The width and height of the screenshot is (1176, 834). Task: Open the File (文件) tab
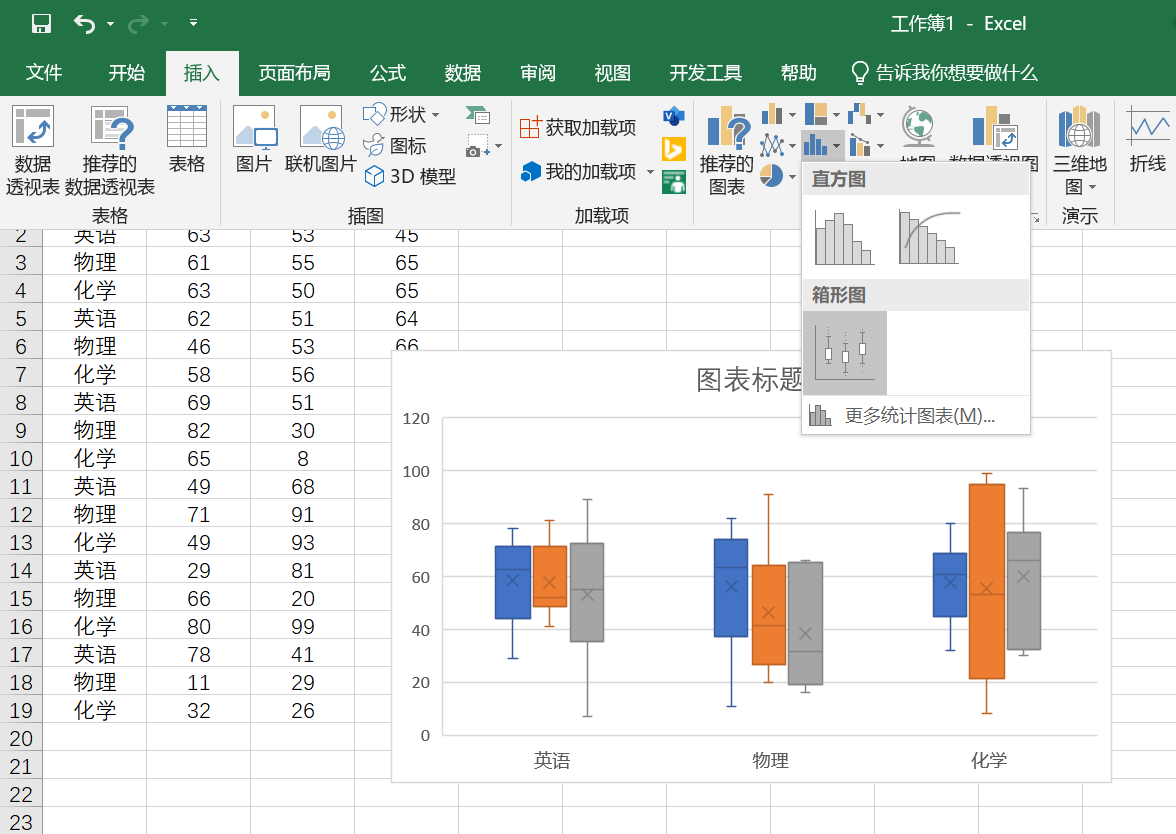point(44,73)
